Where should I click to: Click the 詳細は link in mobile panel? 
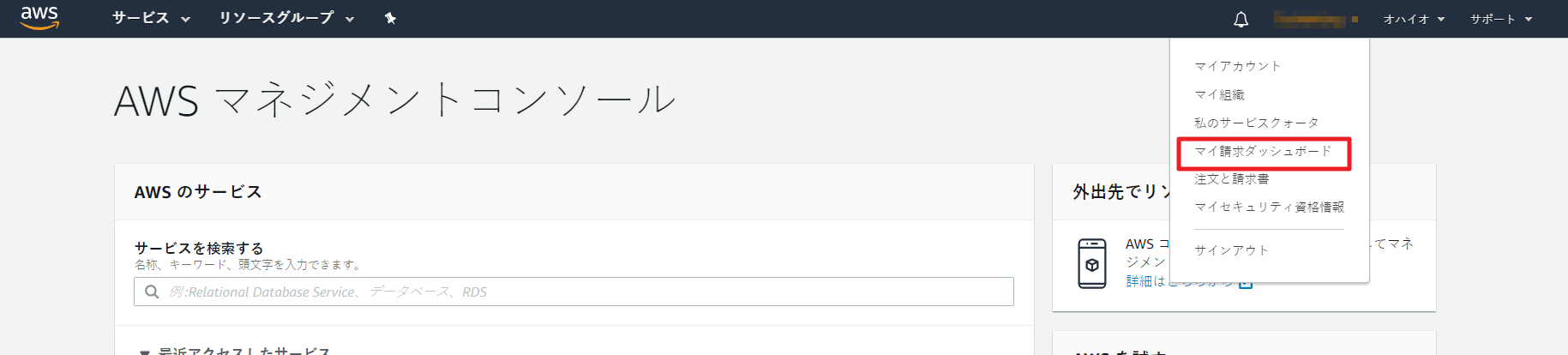(x=1140, y=281)
